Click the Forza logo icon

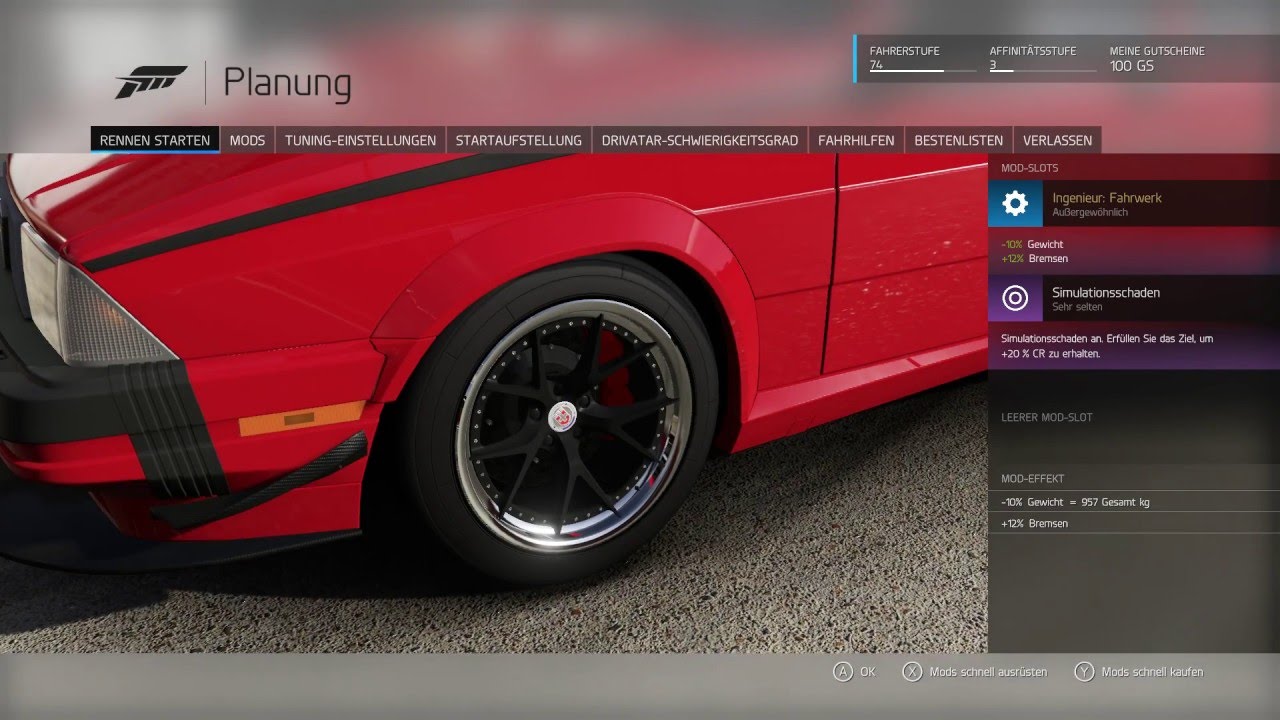pyautogui.click(x=151, y=82)
